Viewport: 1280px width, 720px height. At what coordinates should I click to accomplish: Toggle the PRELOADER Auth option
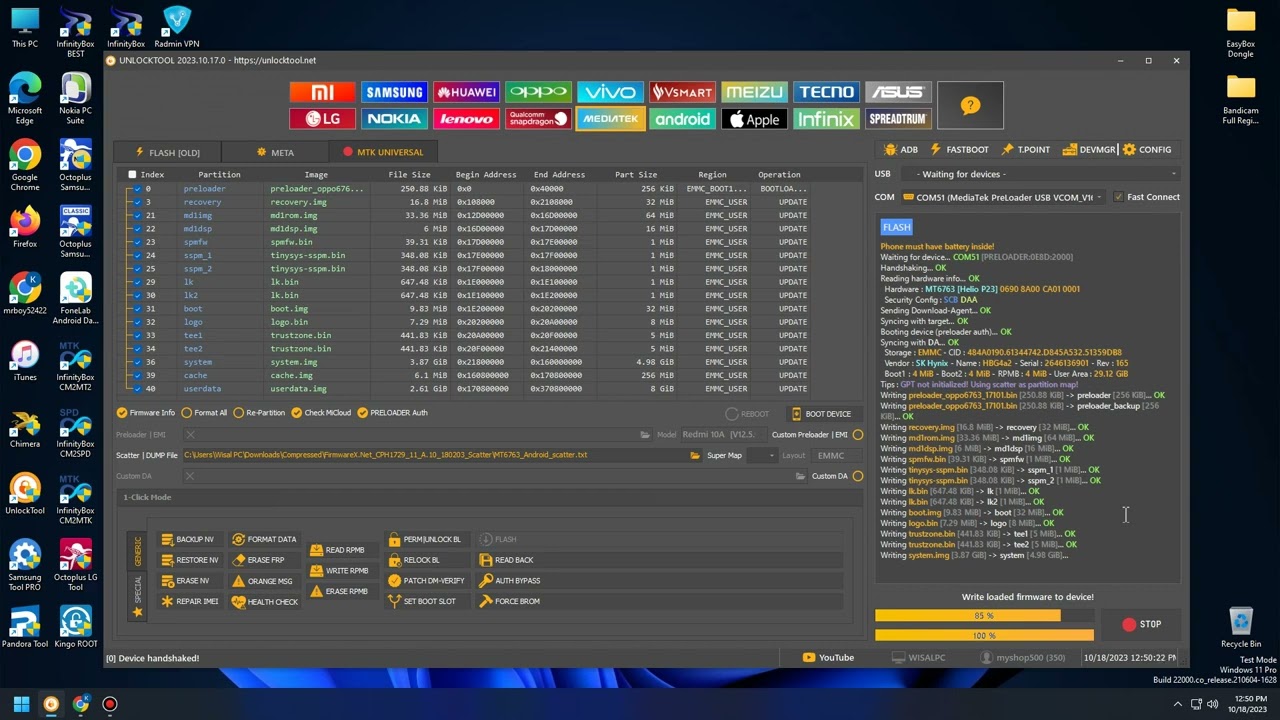coord(392,413)
